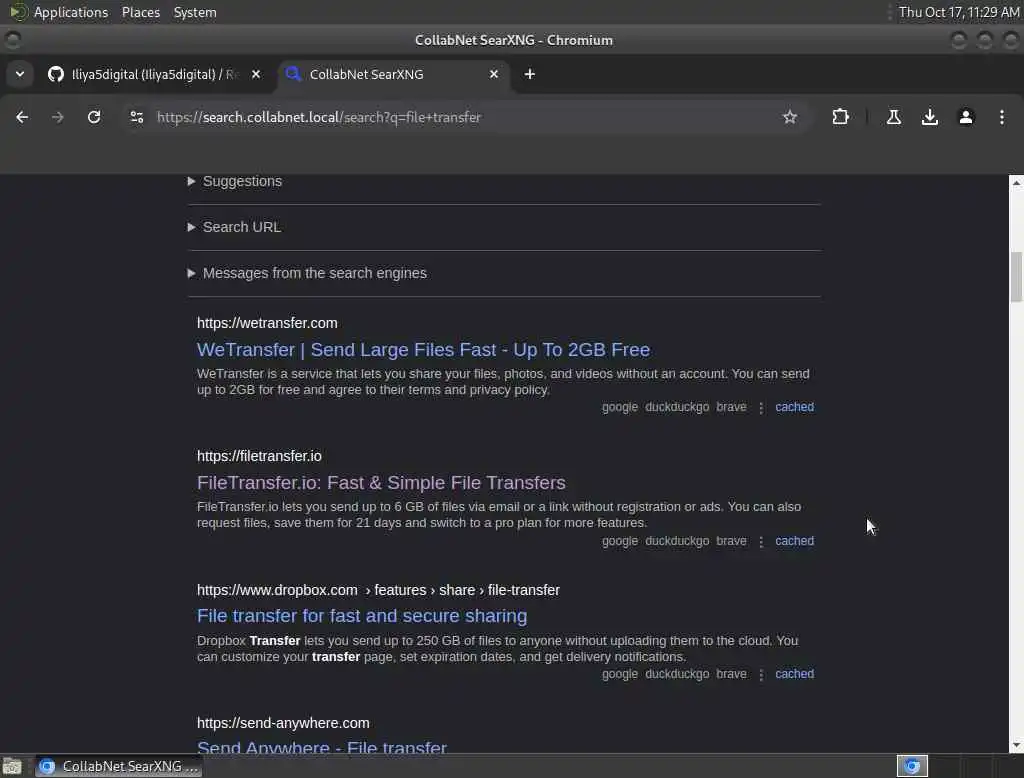The height and width of the screenshot is (778, 1024).
Task: Click the https://send-anywhere.com URL text
Action: tap(283, 723)
